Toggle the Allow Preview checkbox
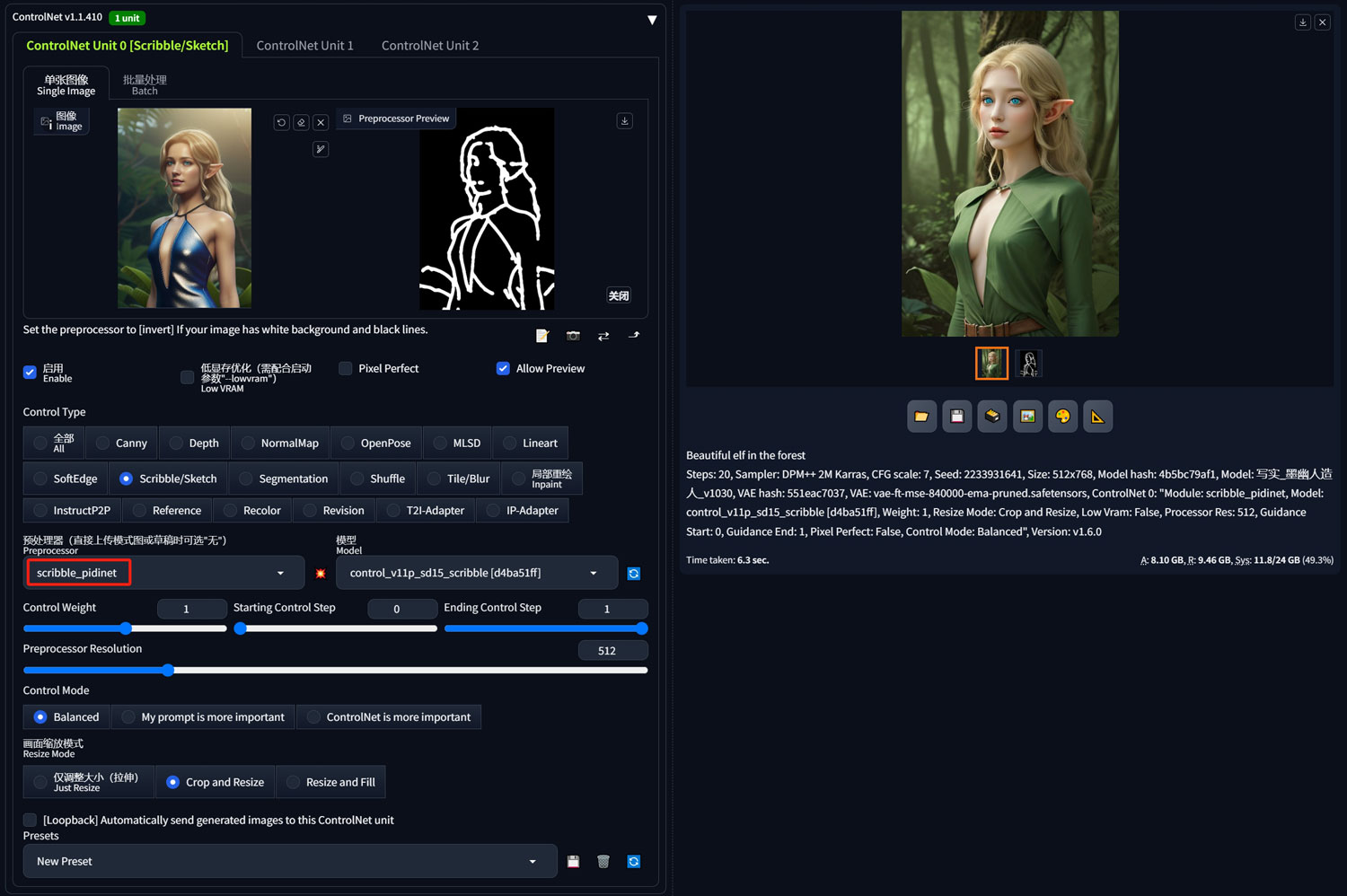 point(503,369)
